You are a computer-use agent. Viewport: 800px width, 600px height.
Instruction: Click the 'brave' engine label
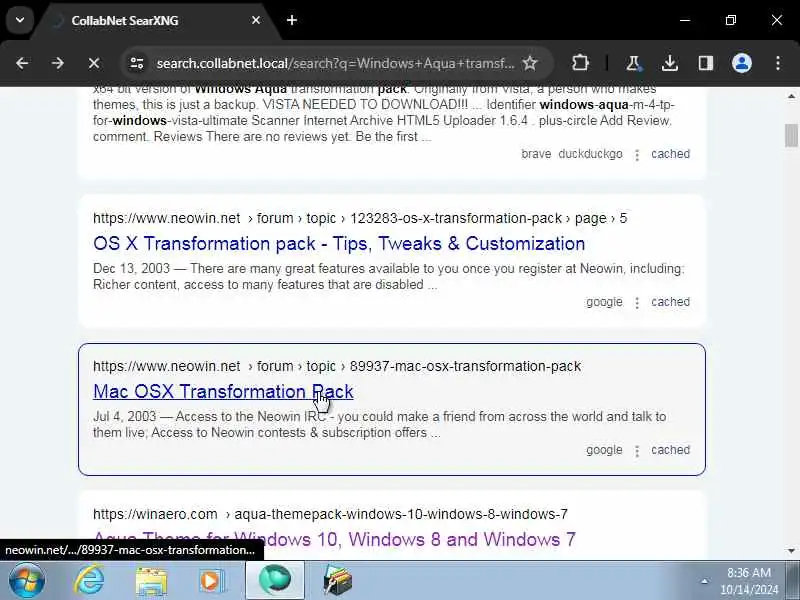click(x=536, y=154)
